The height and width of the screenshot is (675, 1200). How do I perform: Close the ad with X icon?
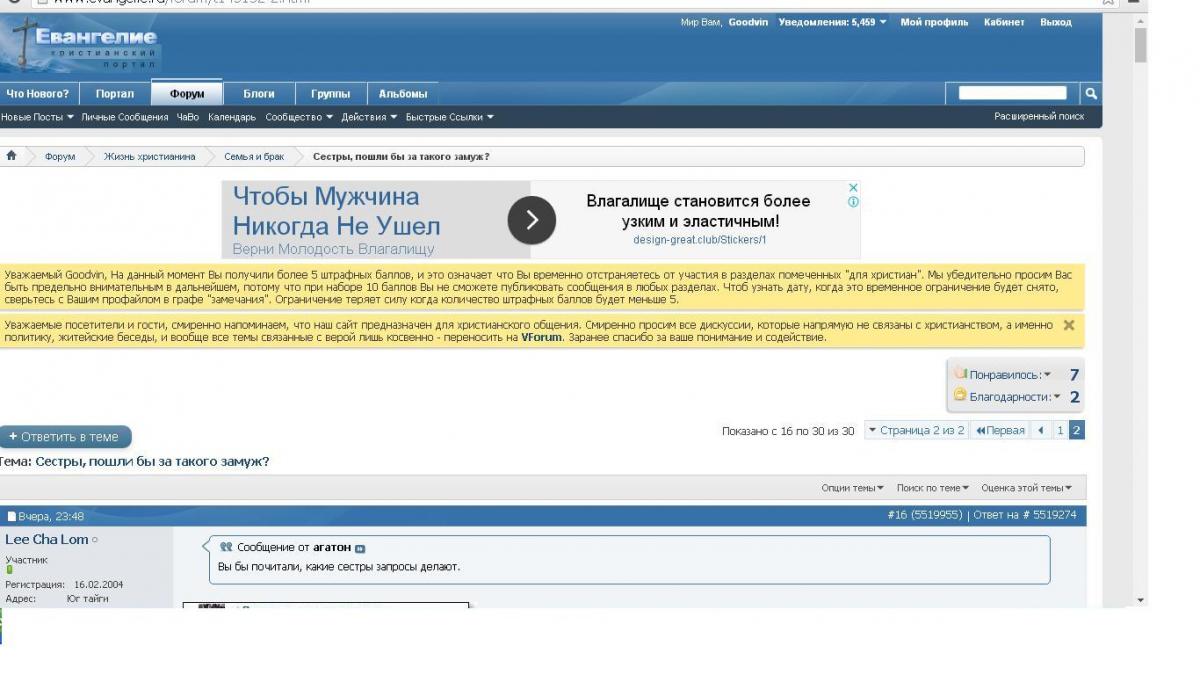pyautogui.click(x=853, y=187)
